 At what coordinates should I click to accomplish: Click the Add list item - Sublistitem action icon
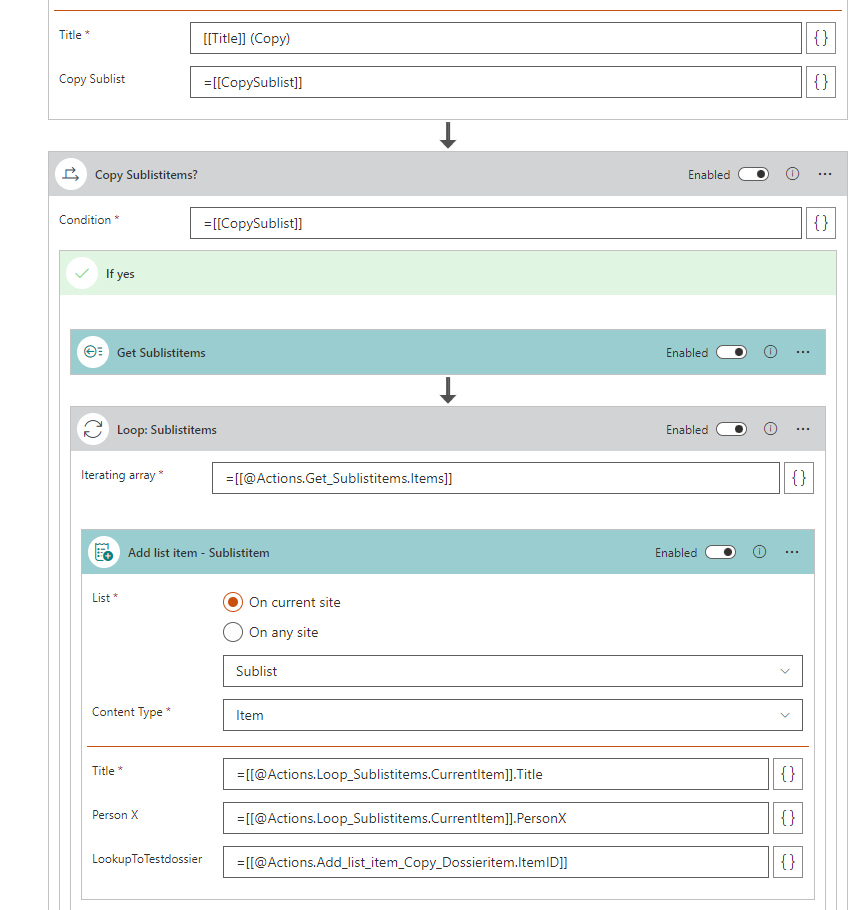click(x=103, y=552)
